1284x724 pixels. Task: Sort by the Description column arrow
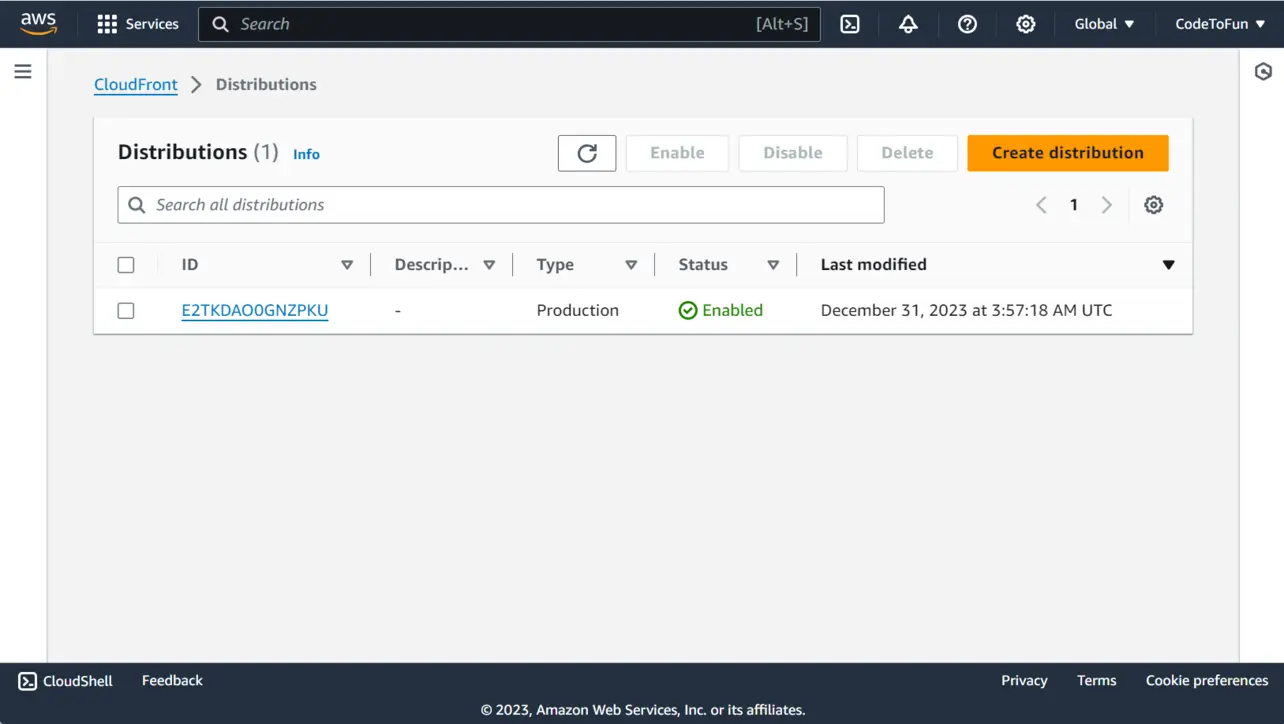tap(489, 265)
